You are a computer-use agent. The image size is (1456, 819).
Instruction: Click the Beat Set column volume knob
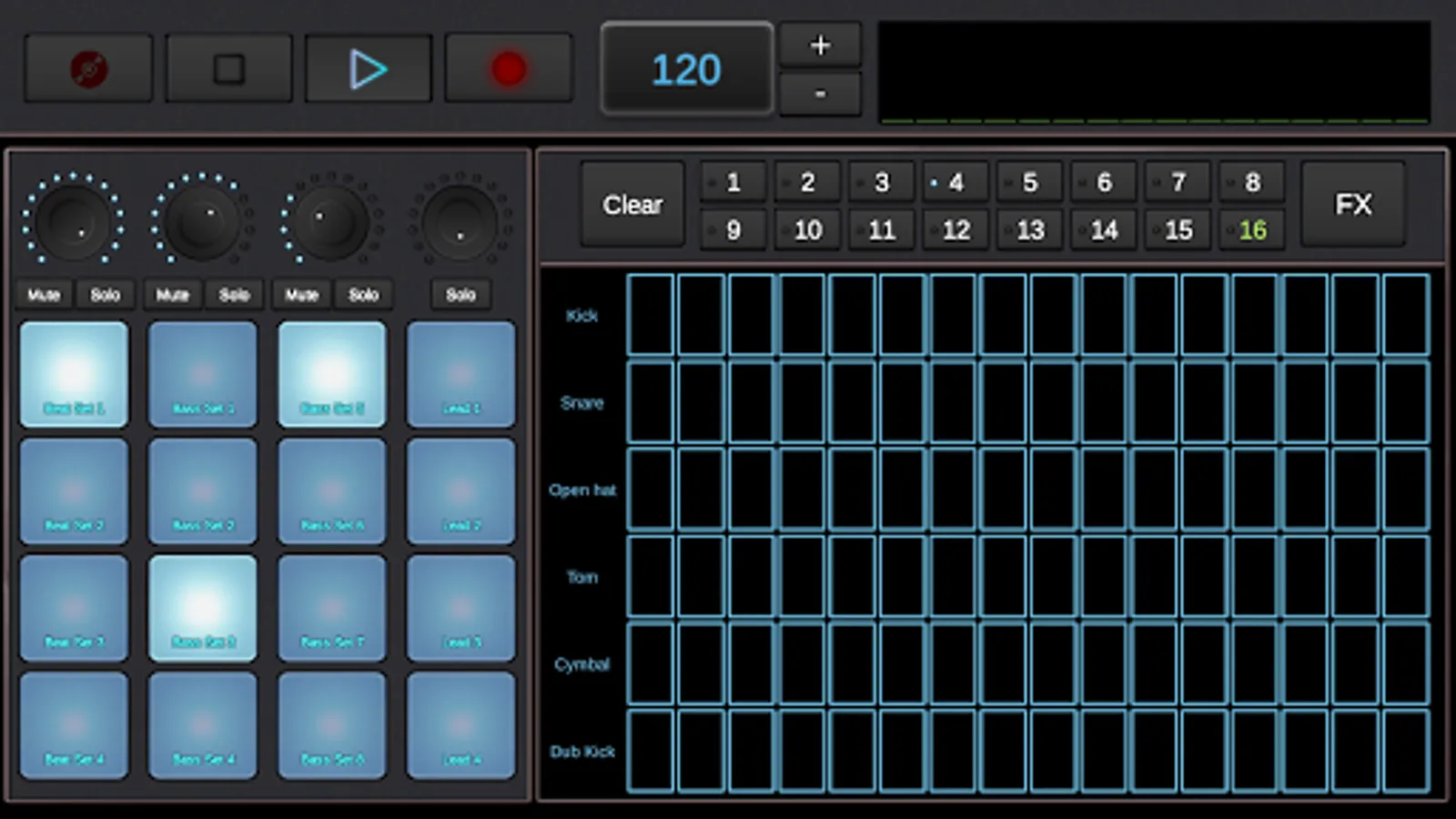[73, 221]
